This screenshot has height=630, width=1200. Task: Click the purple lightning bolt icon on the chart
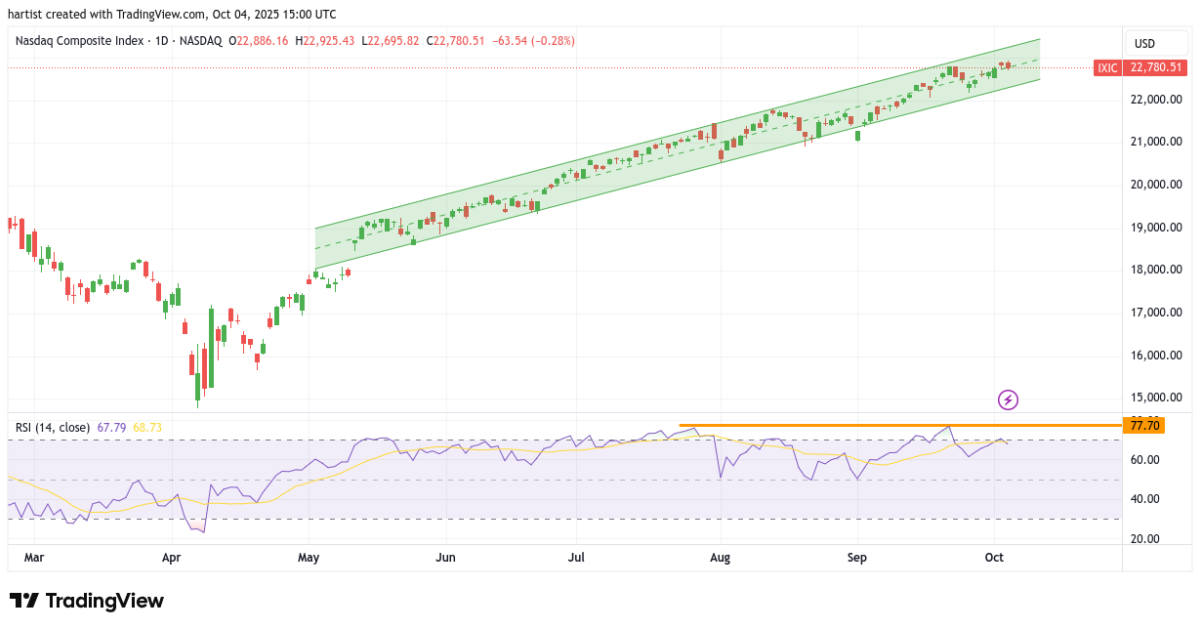[1007, 400]
